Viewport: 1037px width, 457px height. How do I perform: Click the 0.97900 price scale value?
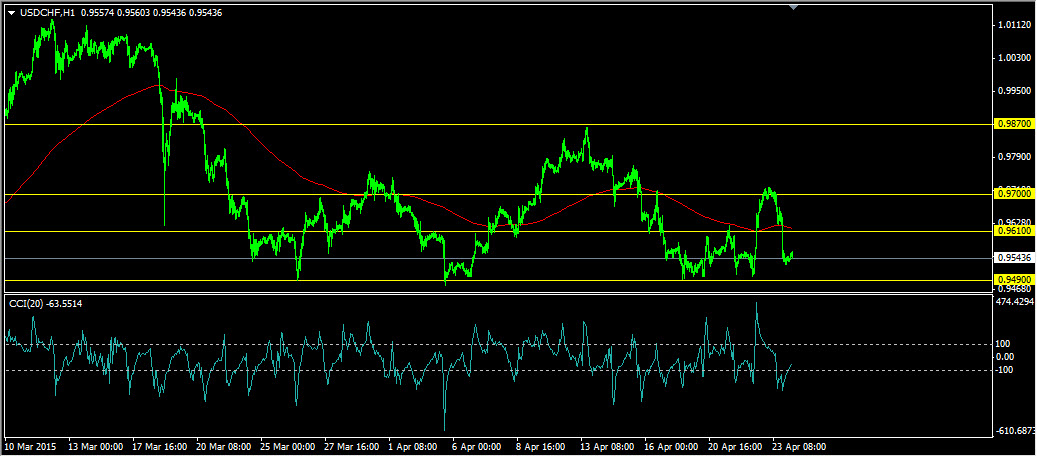click(x=1016, y=157)
